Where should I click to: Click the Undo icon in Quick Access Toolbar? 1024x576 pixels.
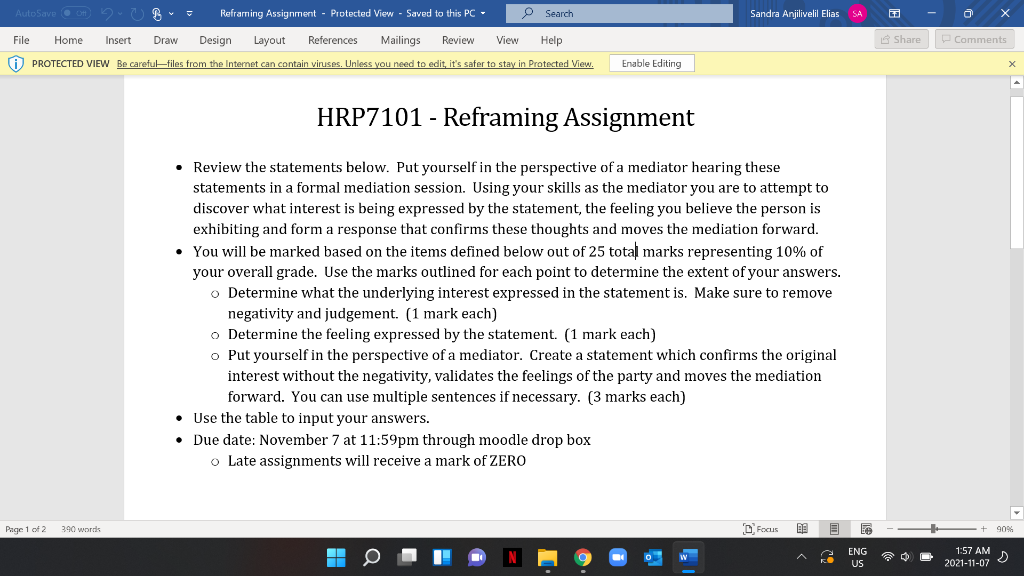[107, 14]
